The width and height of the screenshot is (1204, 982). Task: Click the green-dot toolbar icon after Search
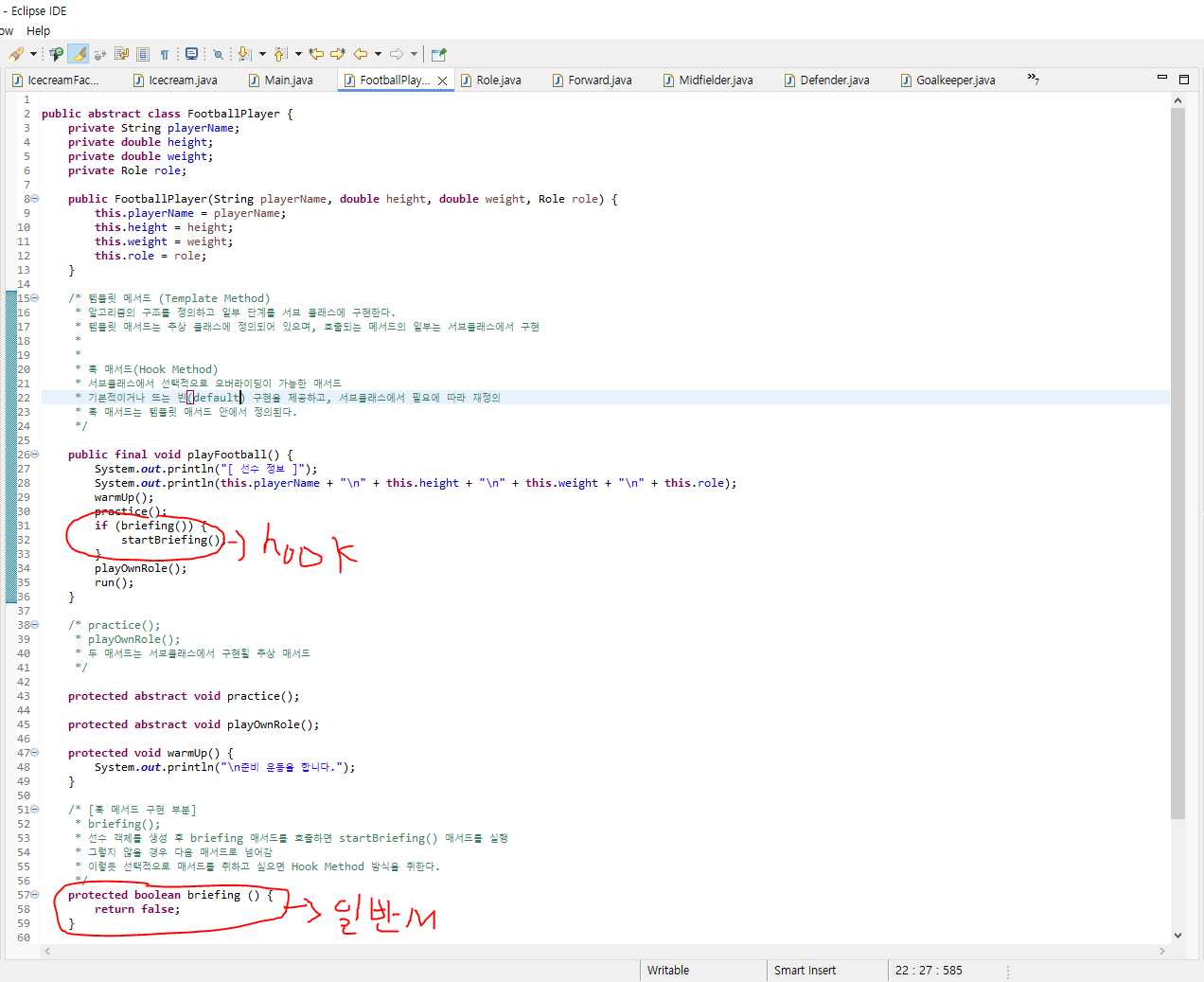point(56,54)
